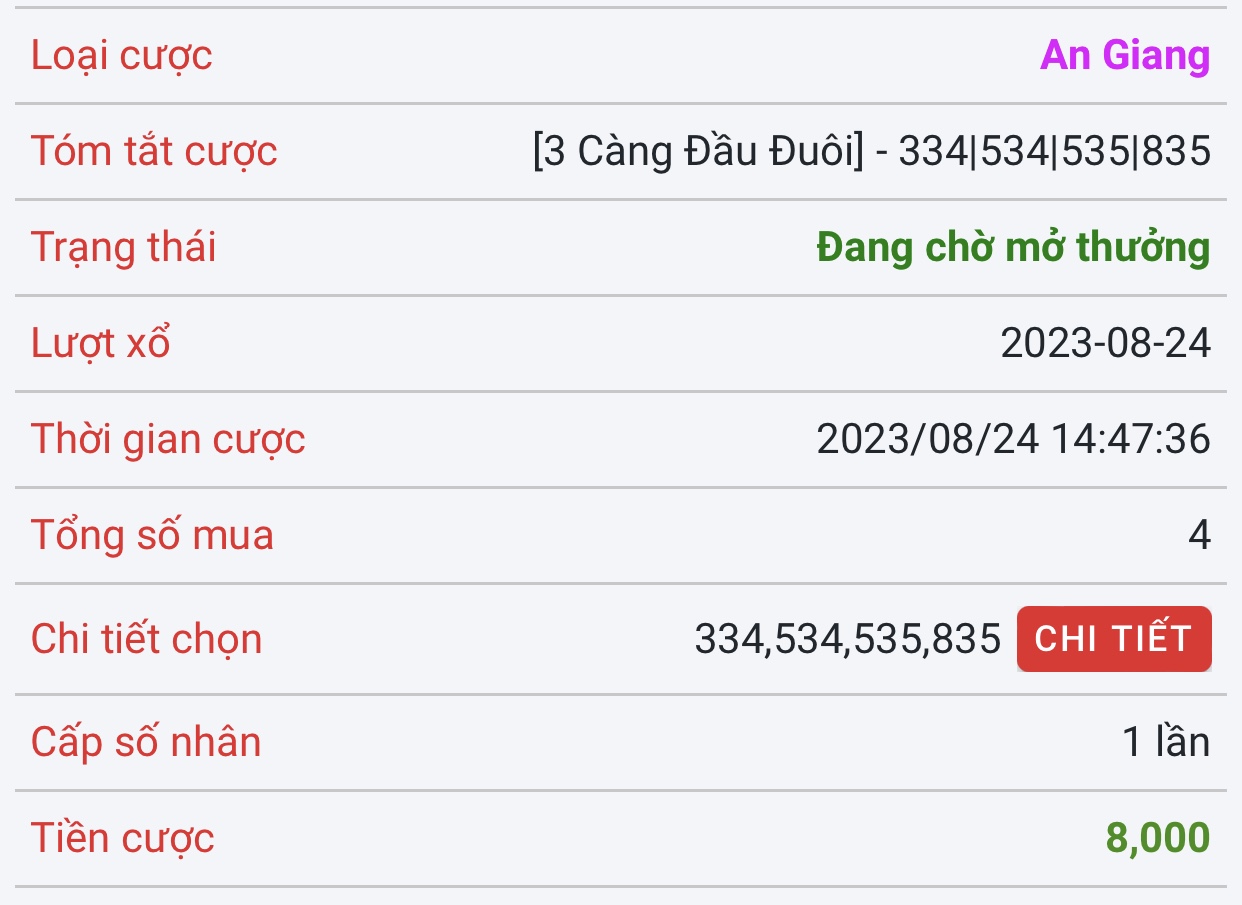Tap the green bet amount 8,000
Image resolution: width=1242 pixels, height=905 pixels.
coord(1157,838)
